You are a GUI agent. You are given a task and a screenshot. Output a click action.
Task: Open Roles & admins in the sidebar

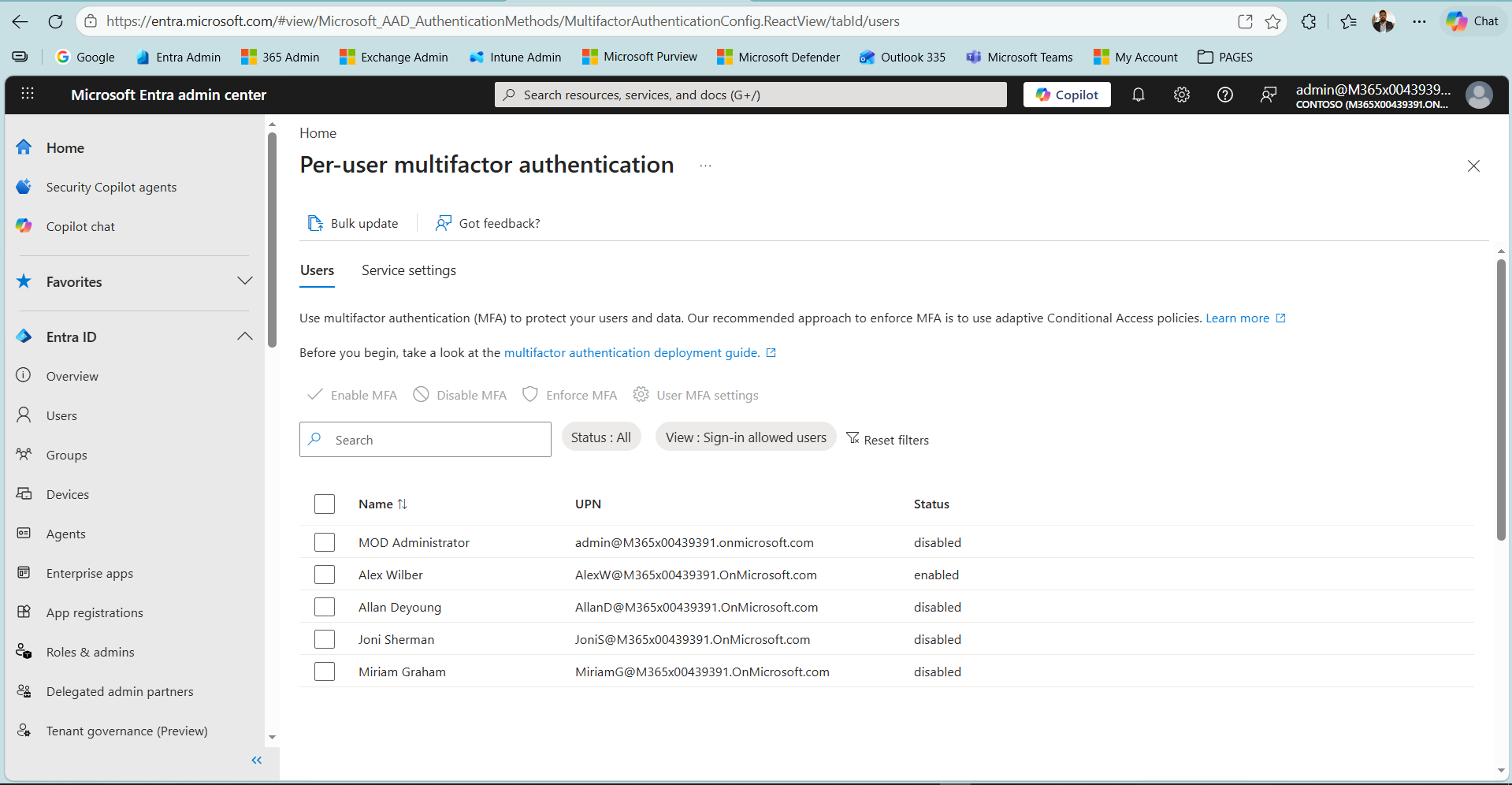coord(90,652)
